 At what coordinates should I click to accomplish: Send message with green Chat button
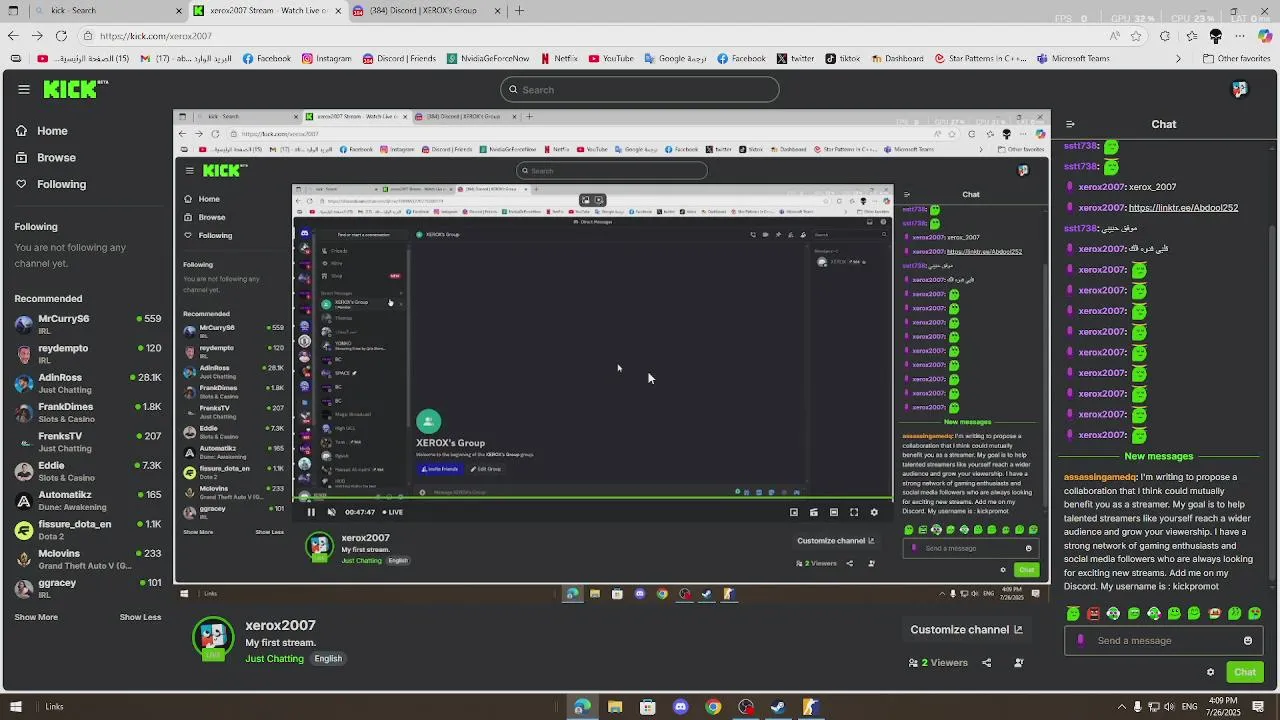coord(1244,672)
